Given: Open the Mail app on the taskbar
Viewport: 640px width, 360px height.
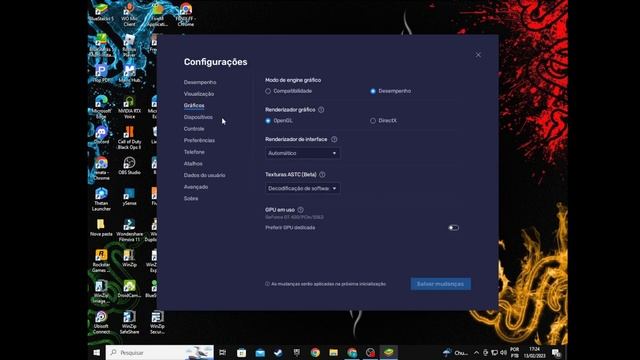Looking at the screenshot, I should [260, 352].
